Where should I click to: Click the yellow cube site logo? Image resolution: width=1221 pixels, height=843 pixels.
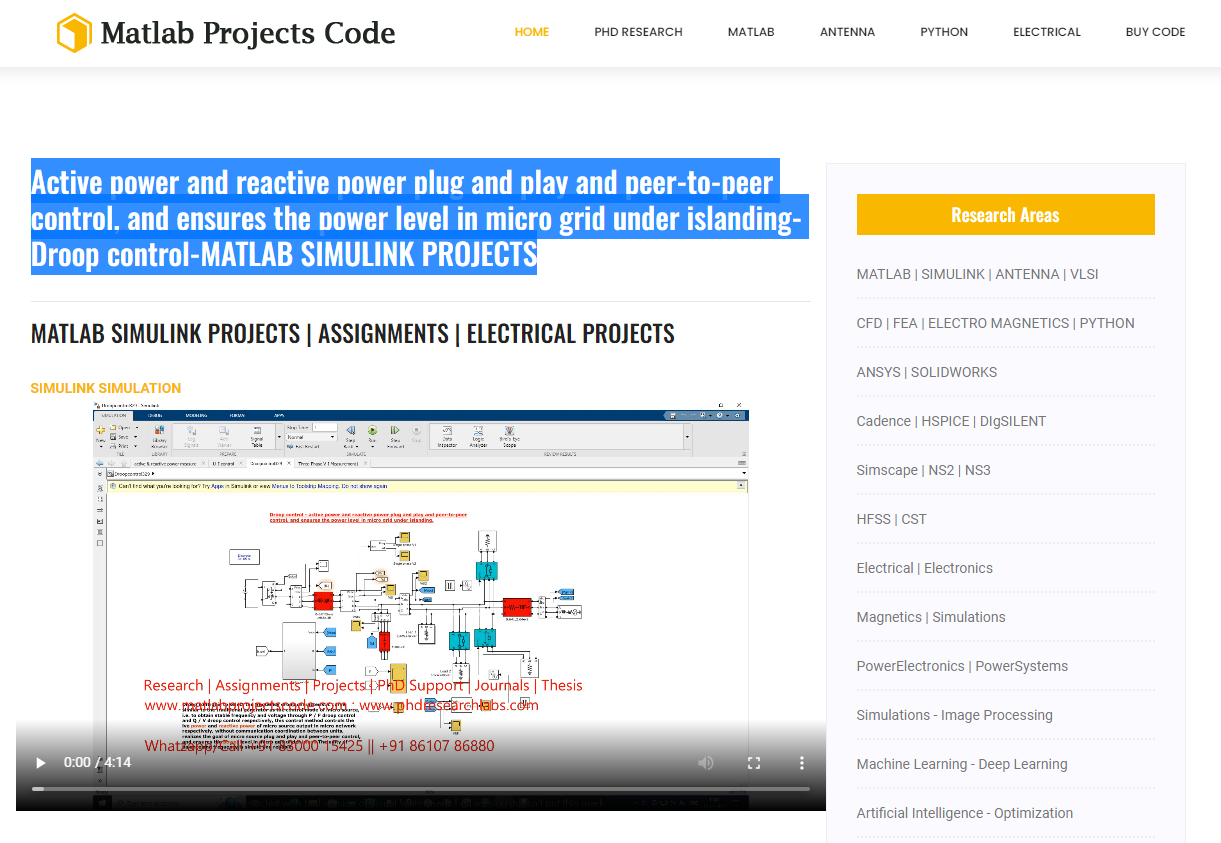pos(74,33)
